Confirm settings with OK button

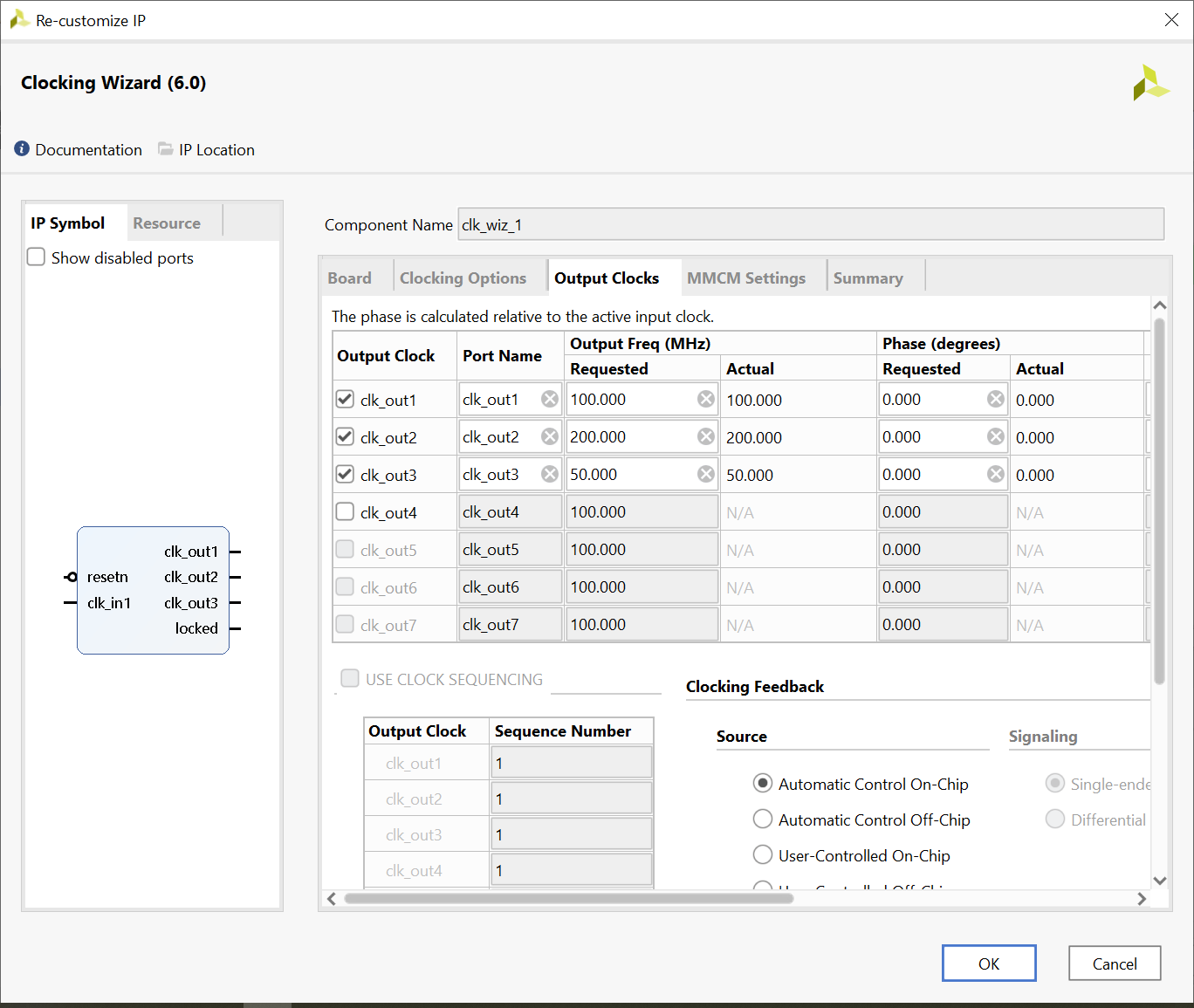989,963
